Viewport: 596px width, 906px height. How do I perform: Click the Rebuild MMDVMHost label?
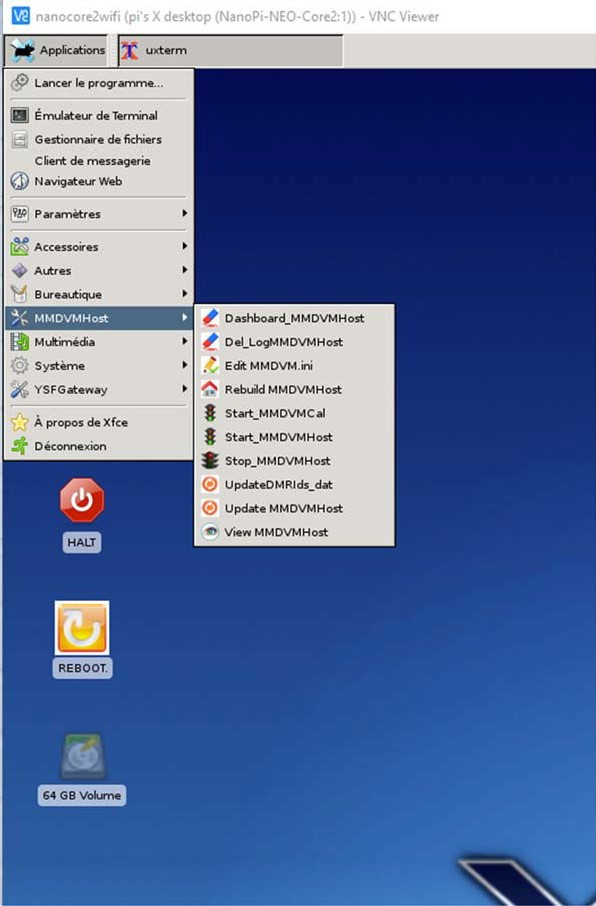click(x=283, y=389)
